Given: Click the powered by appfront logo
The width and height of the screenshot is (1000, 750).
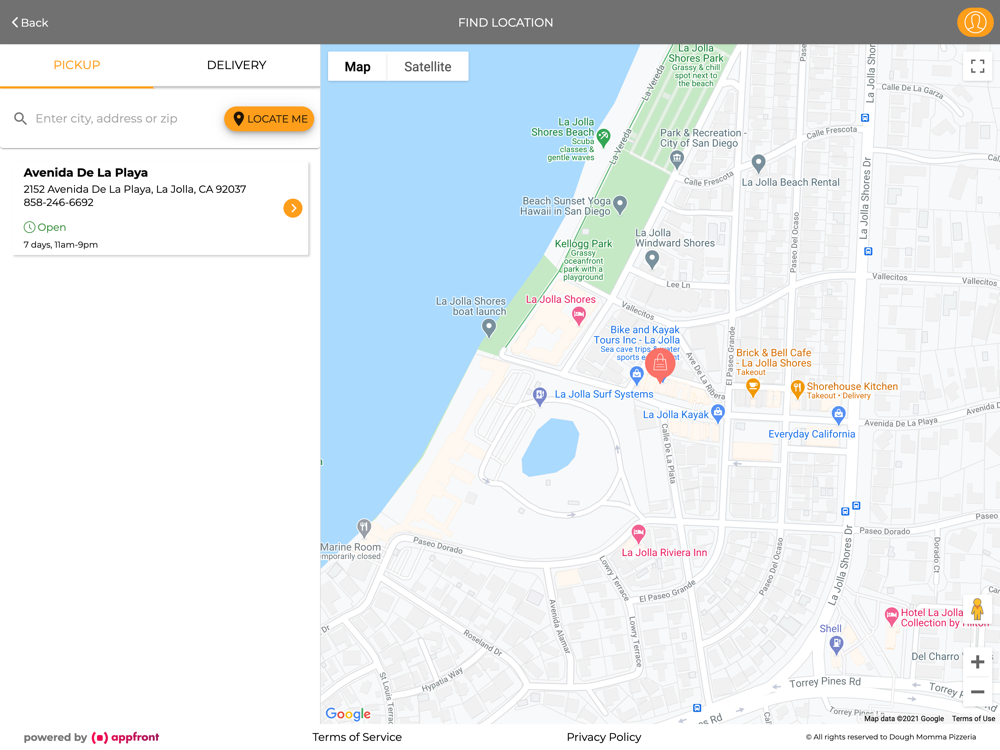Looking at the screenshot, I should click(91, 737).
